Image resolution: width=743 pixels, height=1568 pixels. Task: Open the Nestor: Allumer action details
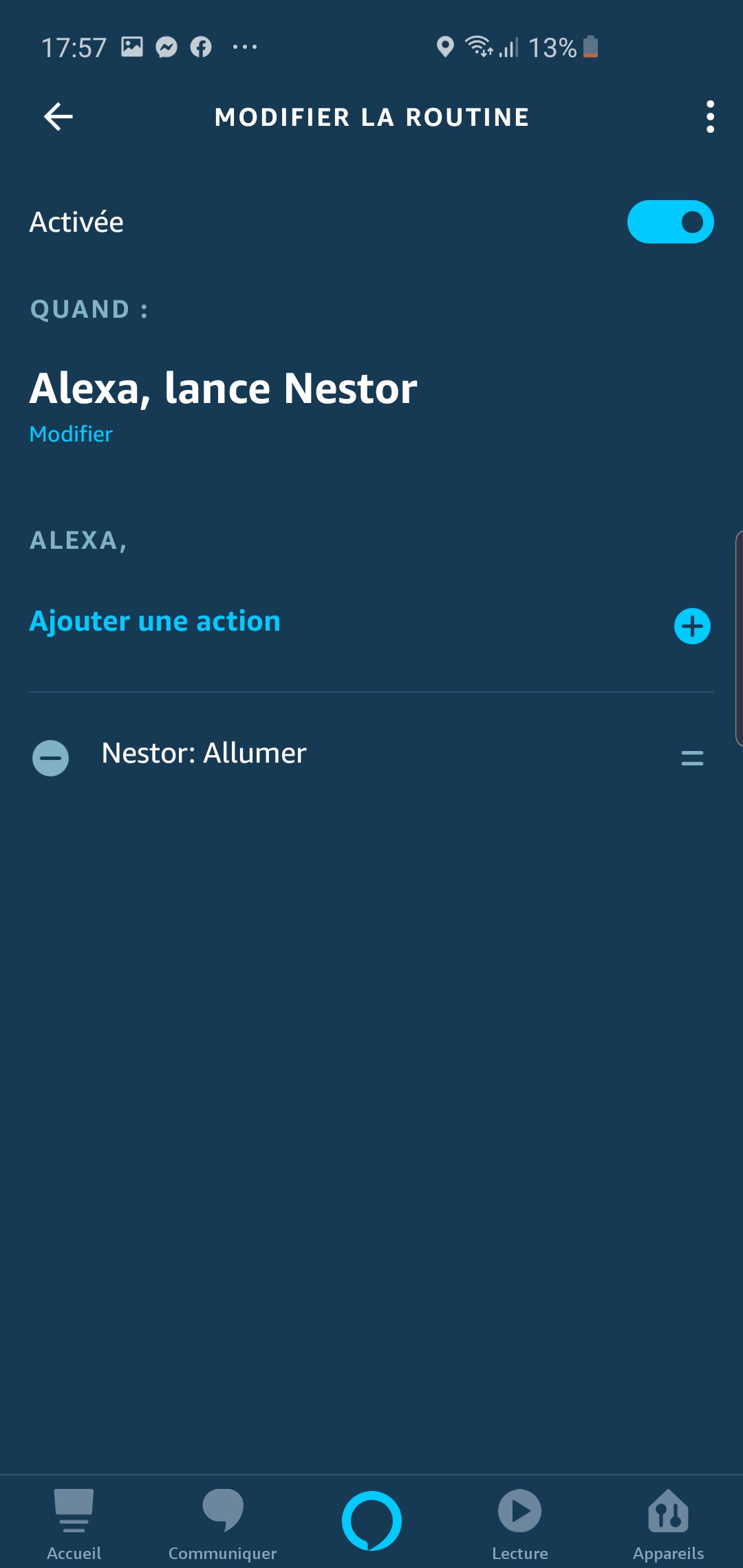tap(204, 753)
